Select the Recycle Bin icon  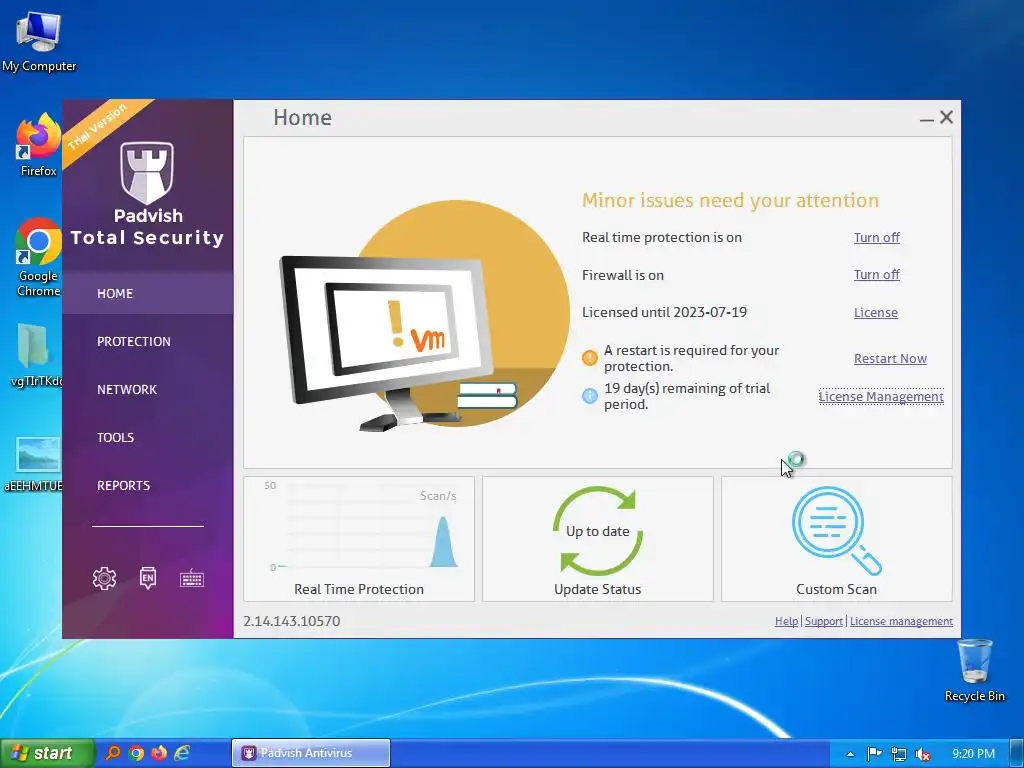pos(974,670)
